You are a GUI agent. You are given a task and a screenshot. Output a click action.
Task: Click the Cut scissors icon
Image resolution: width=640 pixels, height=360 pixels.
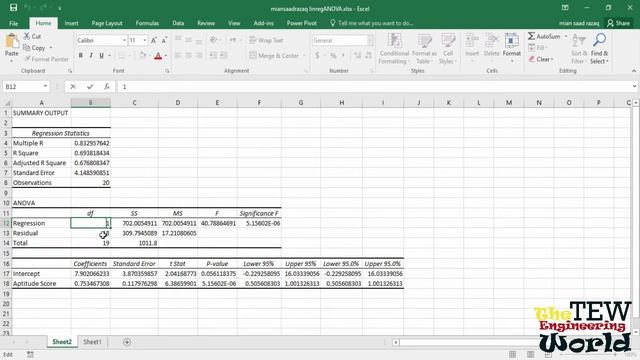(27, 36)
